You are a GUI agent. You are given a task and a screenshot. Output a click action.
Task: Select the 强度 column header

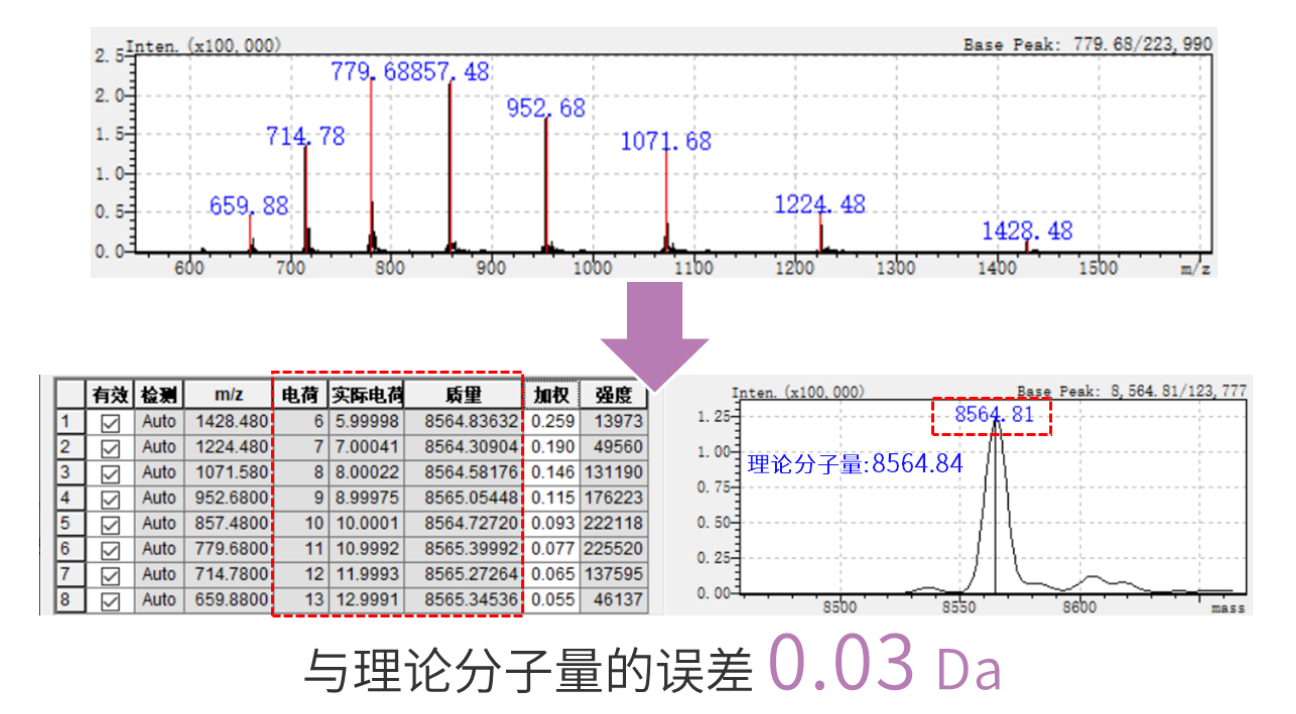611,395
